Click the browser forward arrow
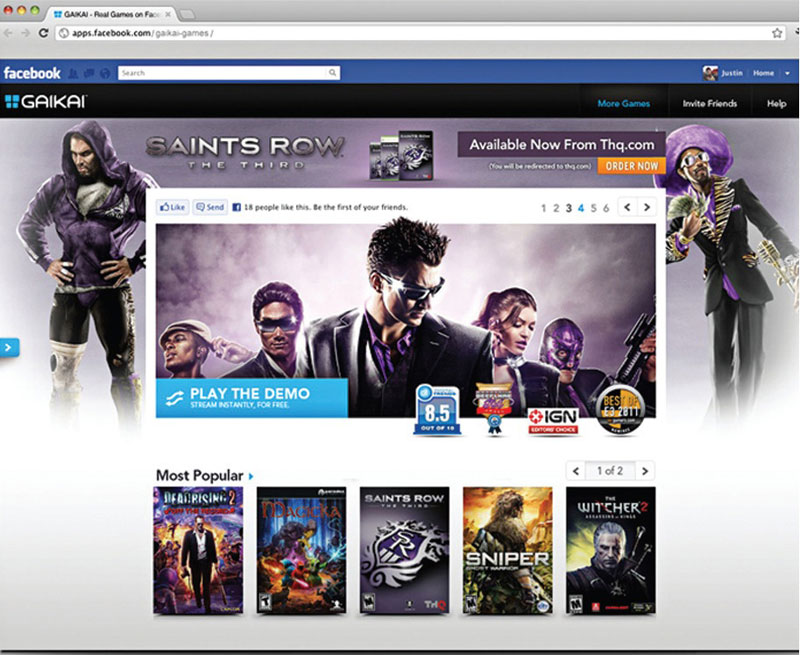800x655 pixels. 26,33
